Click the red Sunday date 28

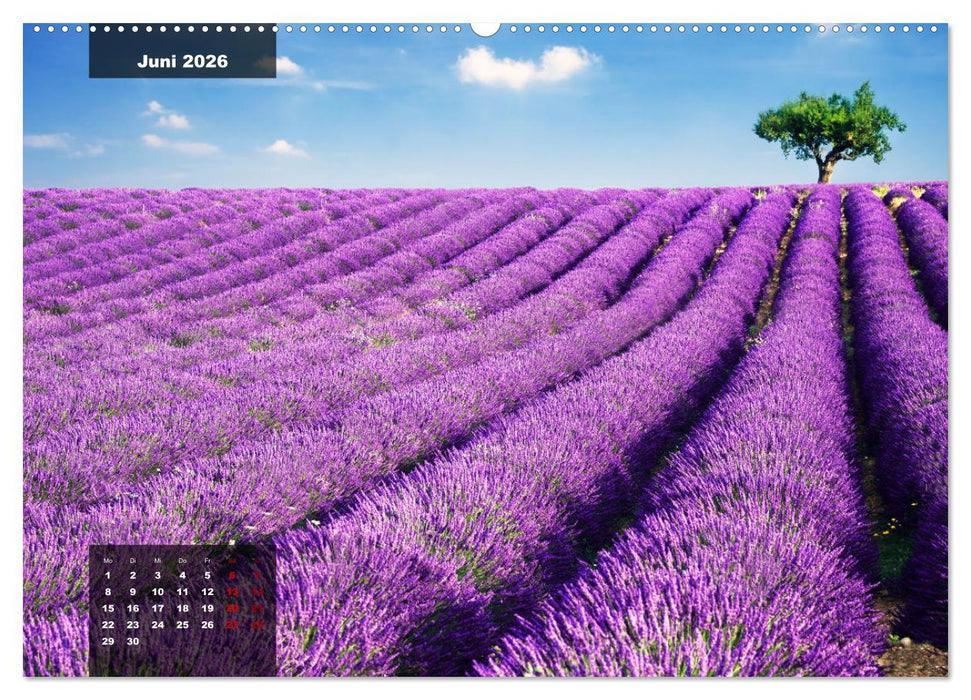pos(258,624)
